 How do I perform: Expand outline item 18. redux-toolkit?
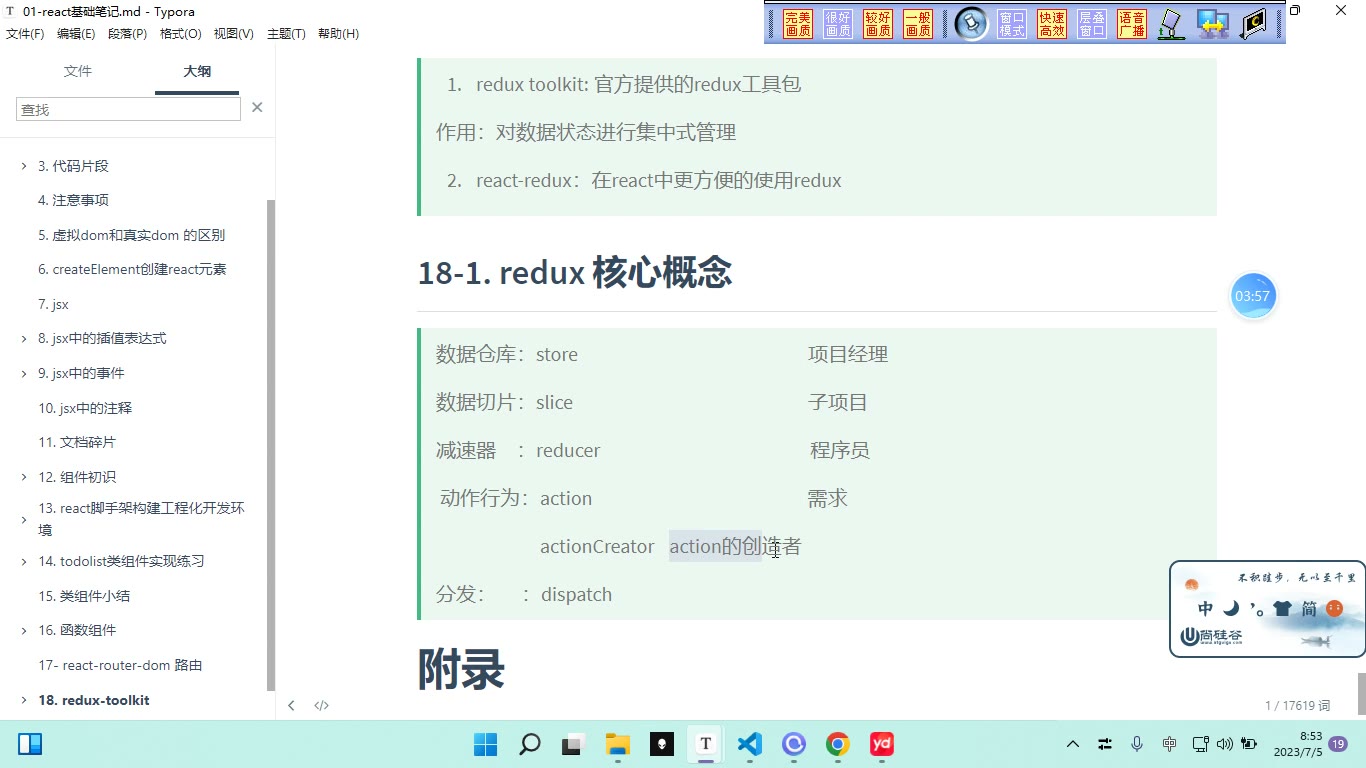click(24, 700)
